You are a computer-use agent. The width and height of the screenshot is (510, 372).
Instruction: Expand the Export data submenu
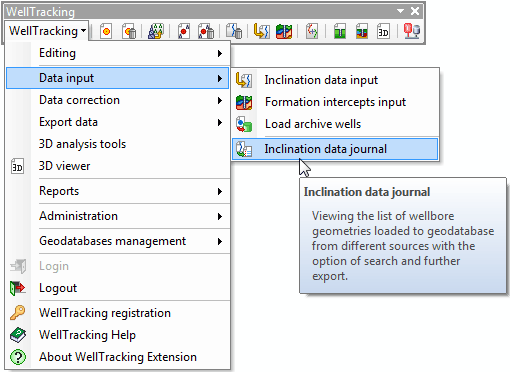118,122
